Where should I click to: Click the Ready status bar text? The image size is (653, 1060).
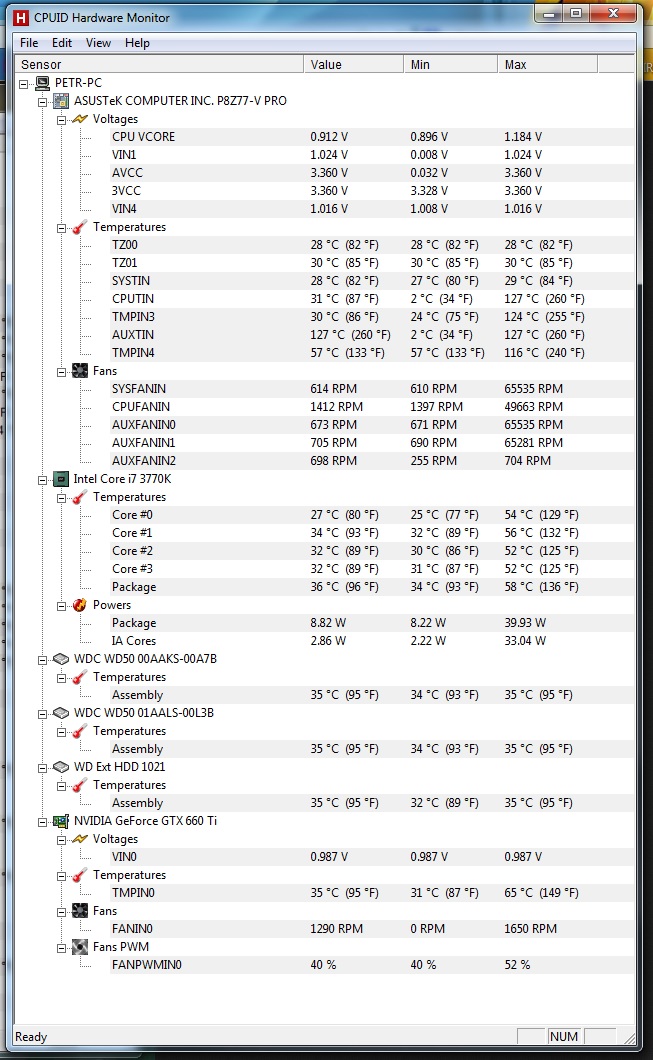click(x=31, y=1037)
